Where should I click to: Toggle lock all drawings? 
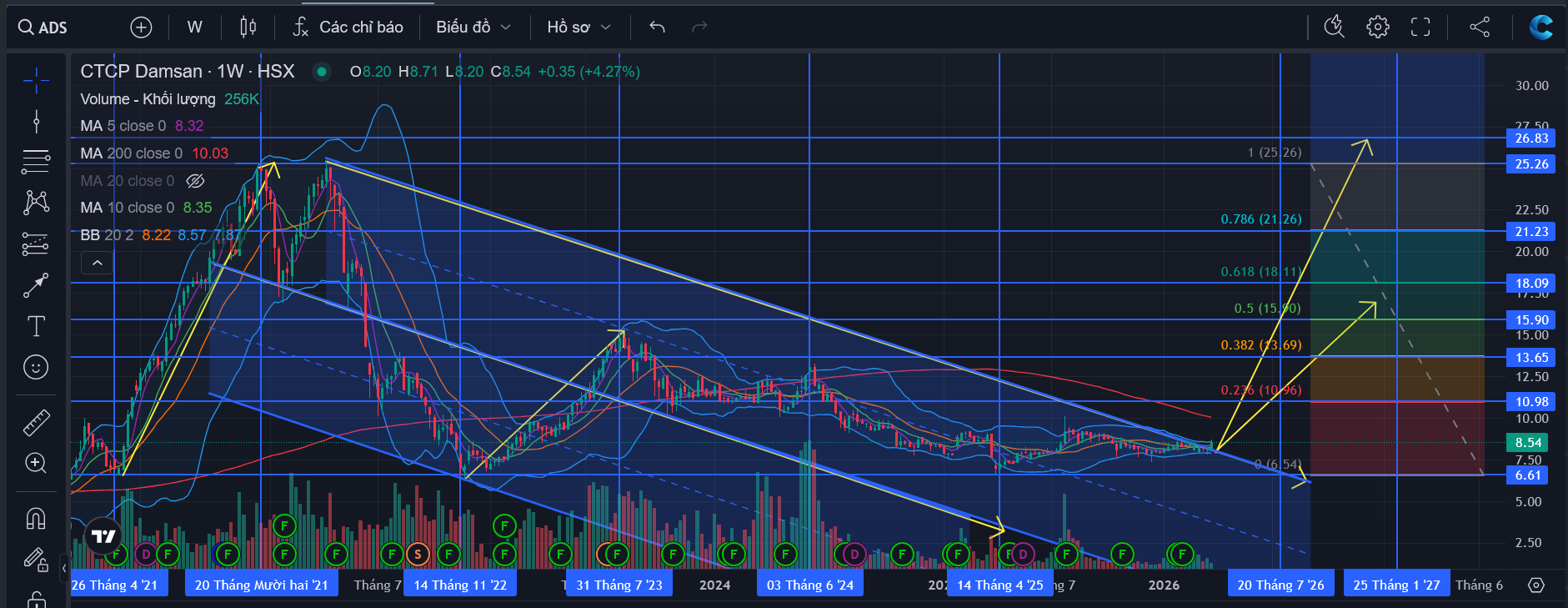click(36, 599)
